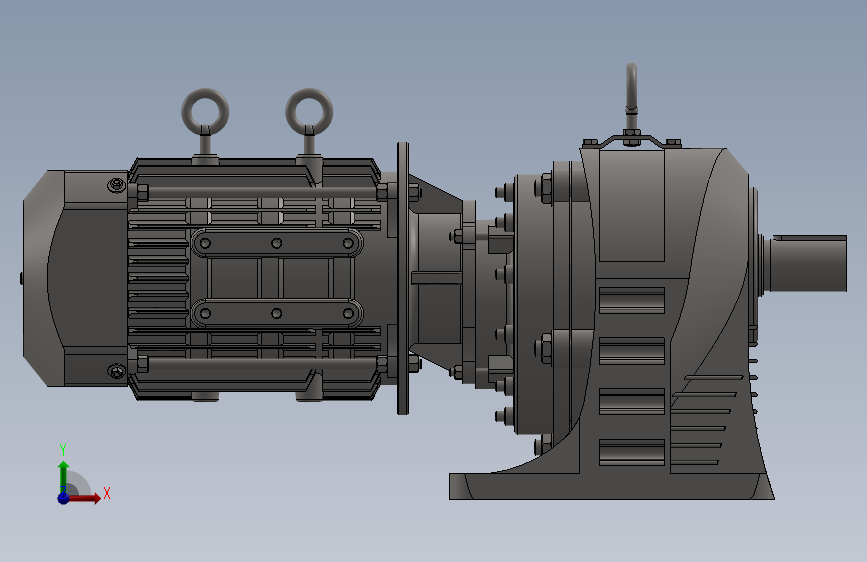The height and width of the screenshot is (562, 867).
Task: Select the bottom tie rod on the motor
Action: coord(262,363)
